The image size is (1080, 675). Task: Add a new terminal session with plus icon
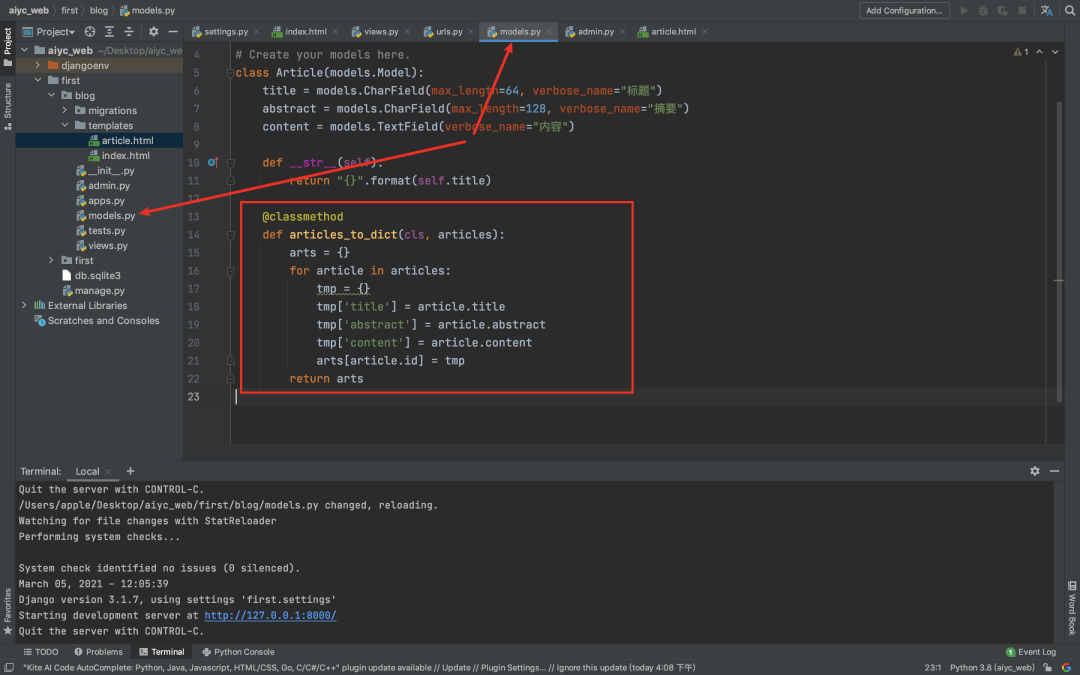click(x=130, y=471)
